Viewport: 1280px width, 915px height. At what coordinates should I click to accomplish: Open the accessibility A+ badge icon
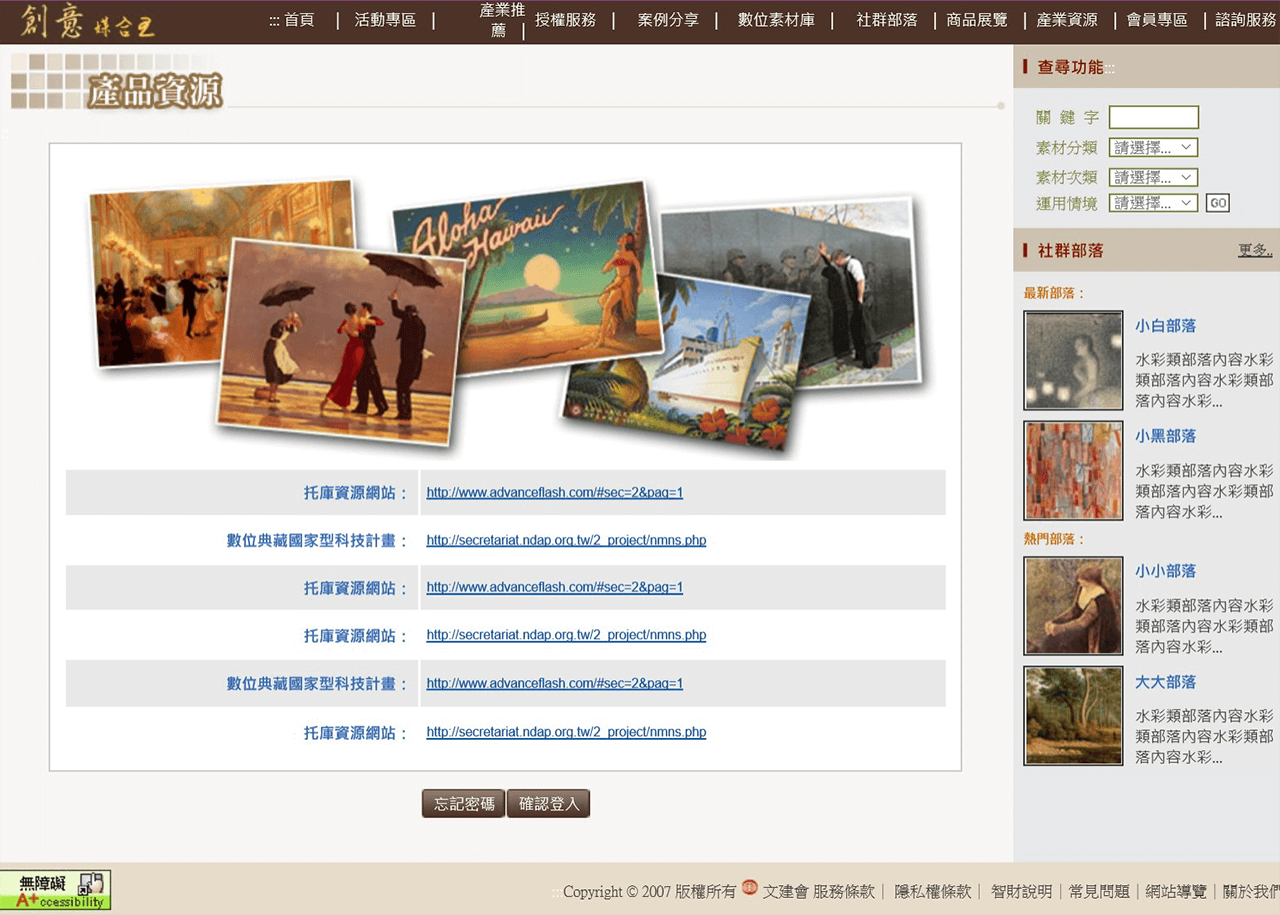click(55, 890)
